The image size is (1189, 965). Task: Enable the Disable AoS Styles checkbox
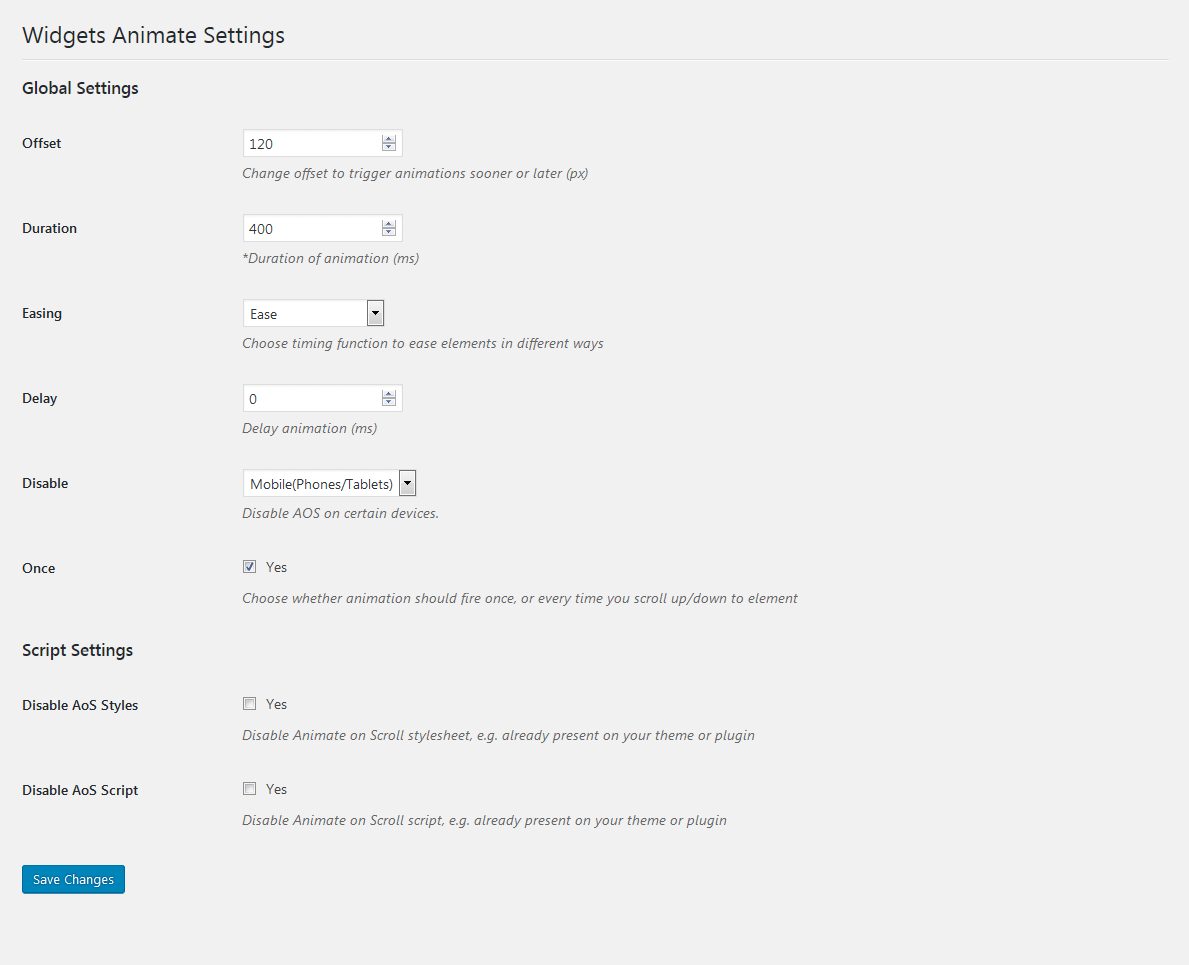point(249,704)
